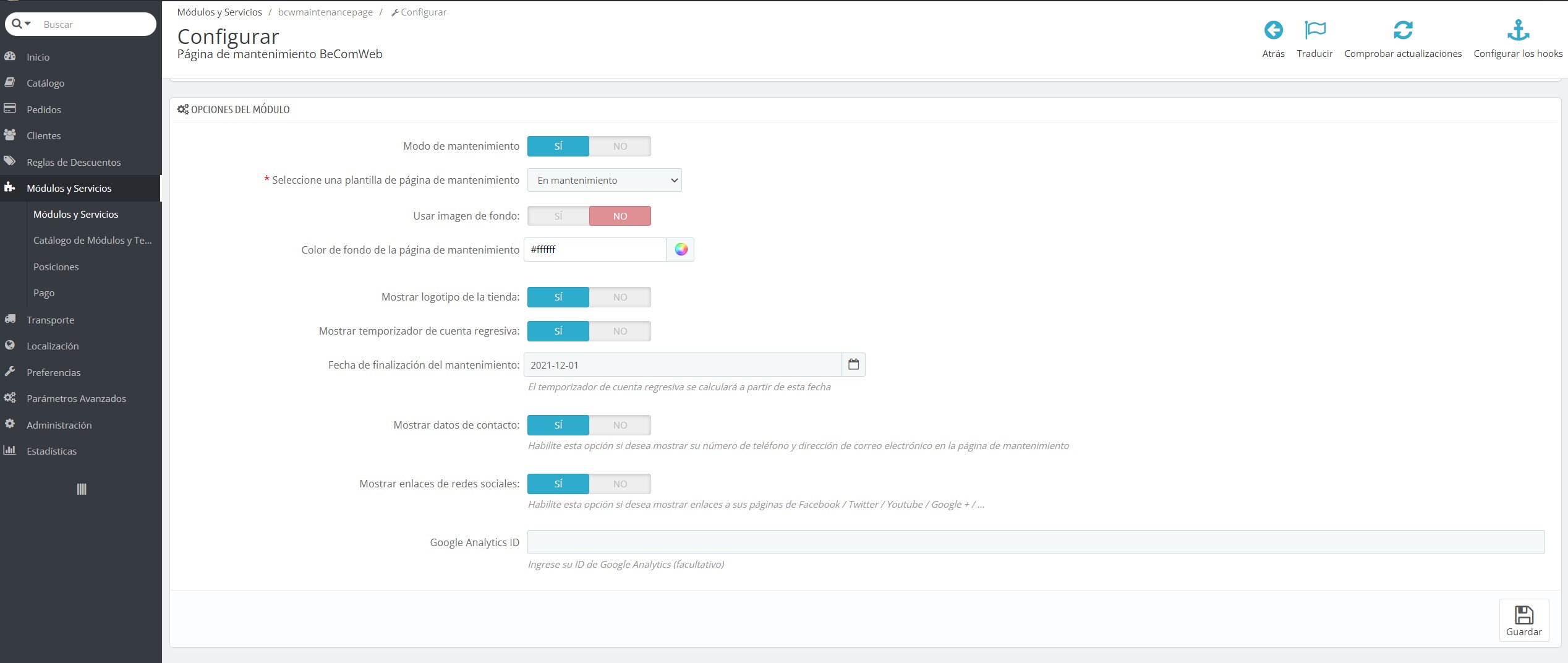Turn off Mostrar enlaces de redes sociales
Screen dimensions: 1568x663
pyautogui.click(x=620, y=484)
